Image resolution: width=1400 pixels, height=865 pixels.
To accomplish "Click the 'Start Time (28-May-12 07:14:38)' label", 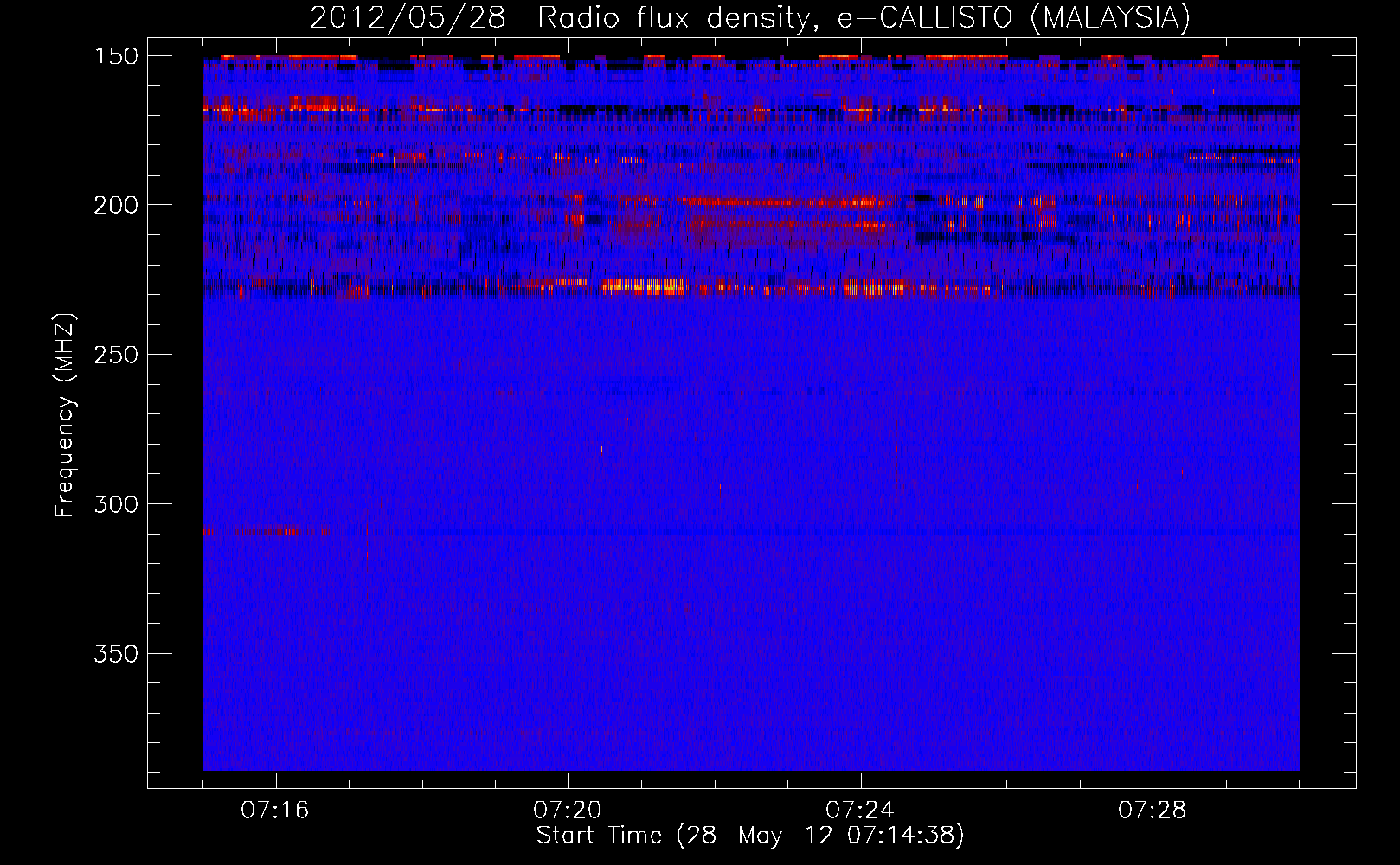I will pyautogui.click(x=750, y=836).
